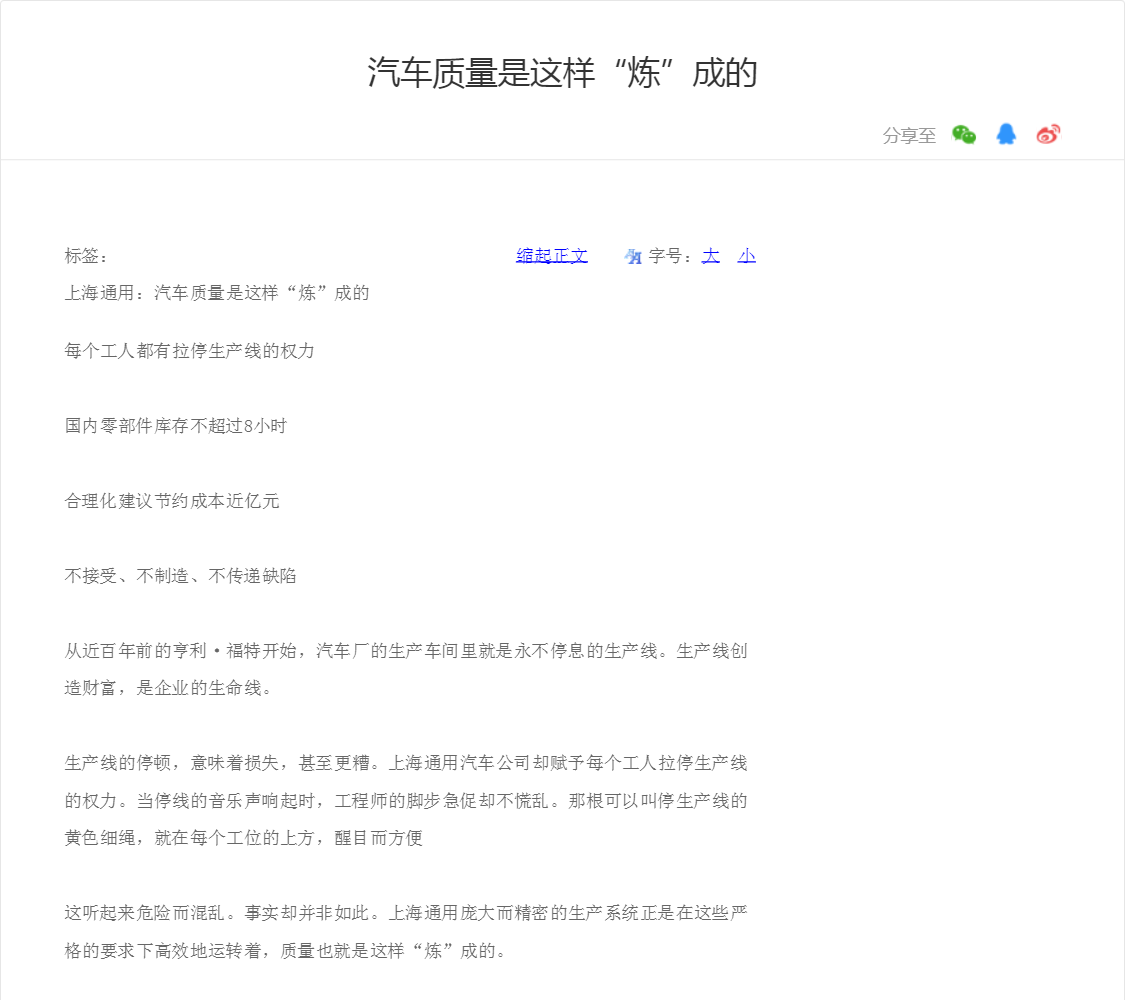The width and height of the screenshot is (1125, 1000).
Task: Click the paragraph starting 从近百年前的亨利·福特开始
Action: [406, 669]
